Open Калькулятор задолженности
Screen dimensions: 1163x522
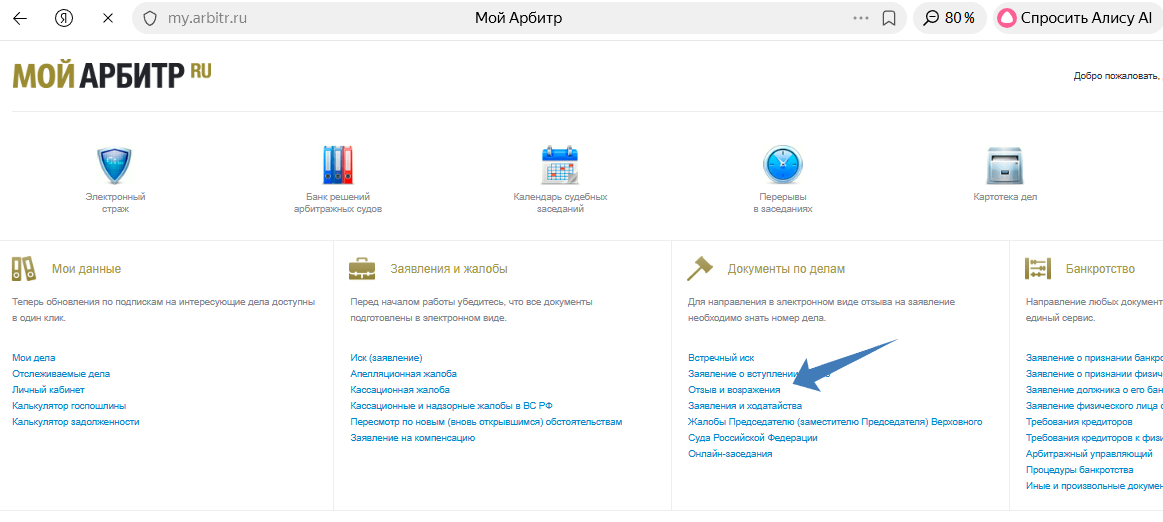pyautogui.click(x=76, y=421)
